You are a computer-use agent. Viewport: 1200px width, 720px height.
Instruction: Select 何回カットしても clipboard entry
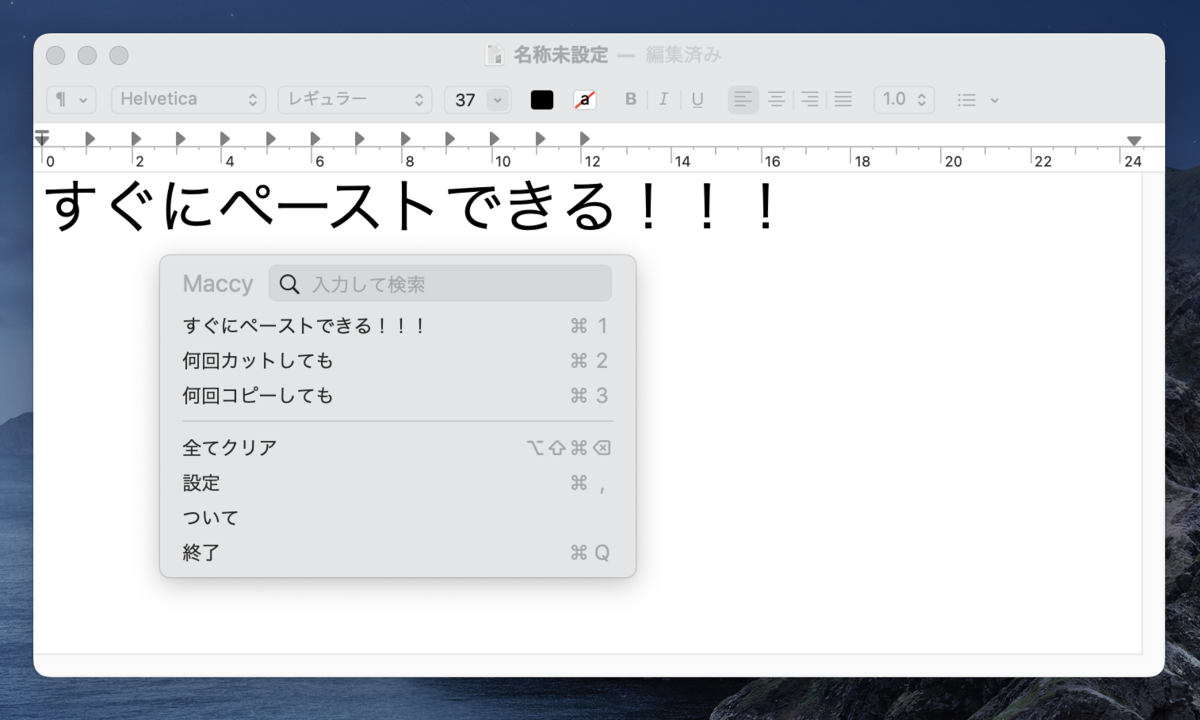pos(397,361)
